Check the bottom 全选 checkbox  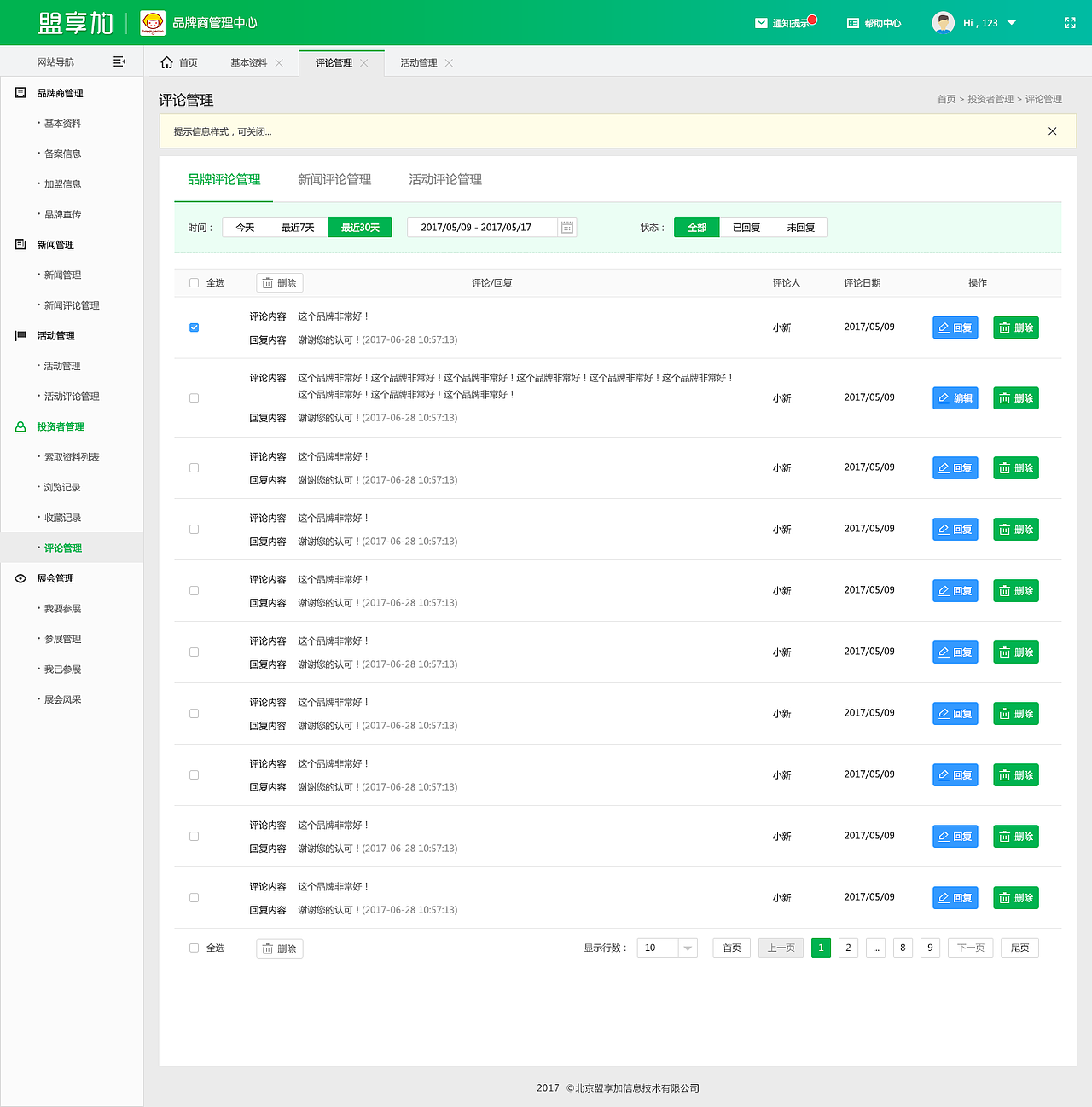coord(195,948)
